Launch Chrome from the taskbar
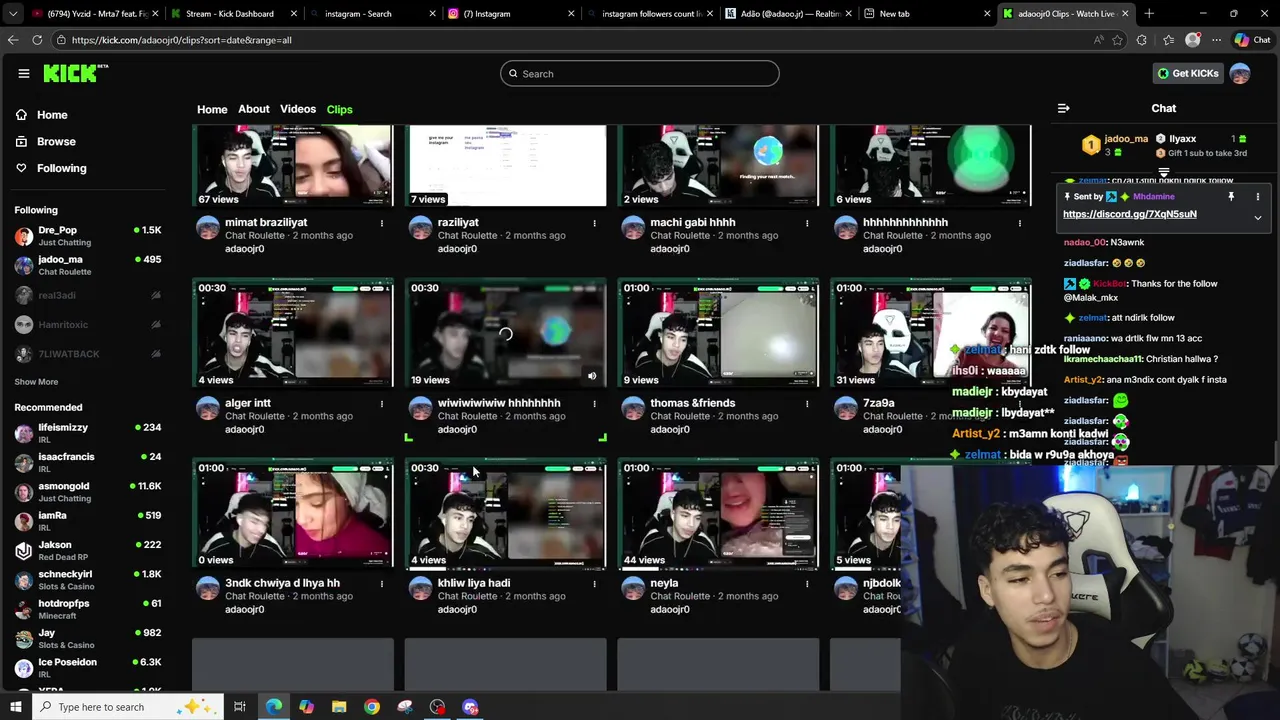This screenshot has height=720, width=1280. click(x=372, y=707)
